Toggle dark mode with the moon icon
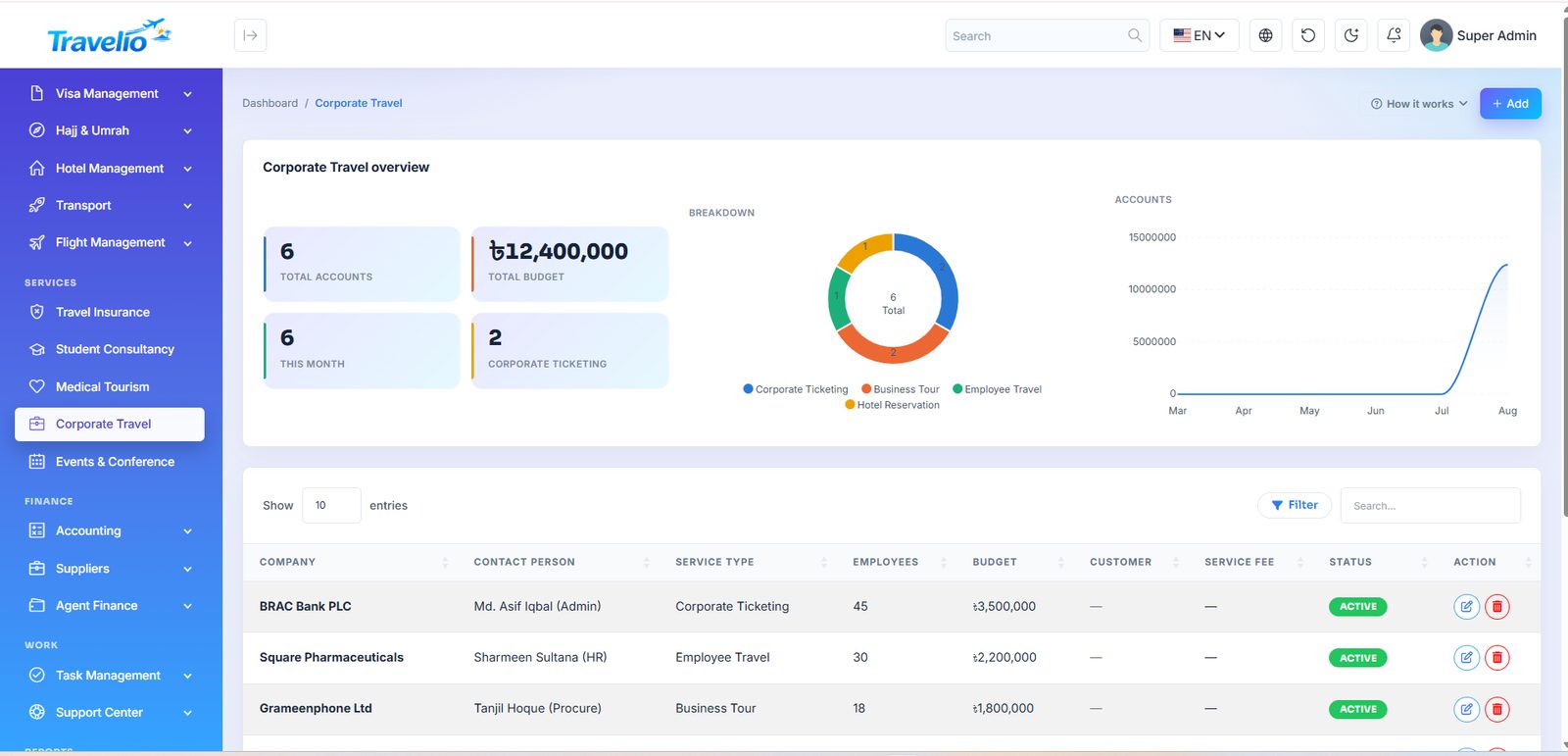The image size is (1568, 756). click(x=1351, y=35)
